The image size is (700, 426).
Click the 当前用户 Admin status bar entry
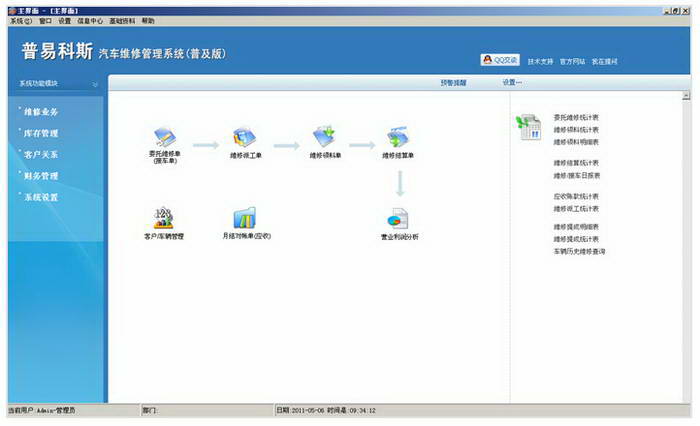tap(42, 410)
